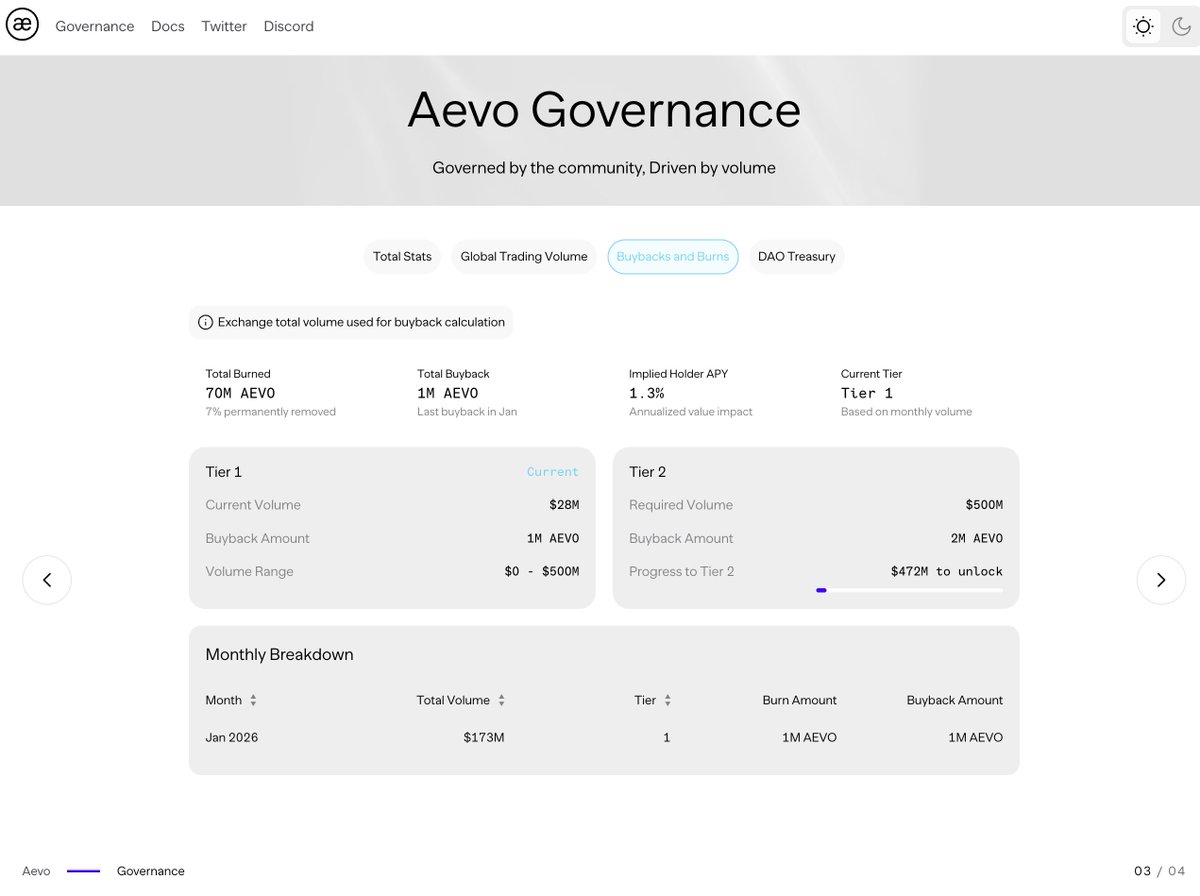The image size is (1200, 896).
Task: Click the Monthly Breakdown heading
Action: coord(280,655)
